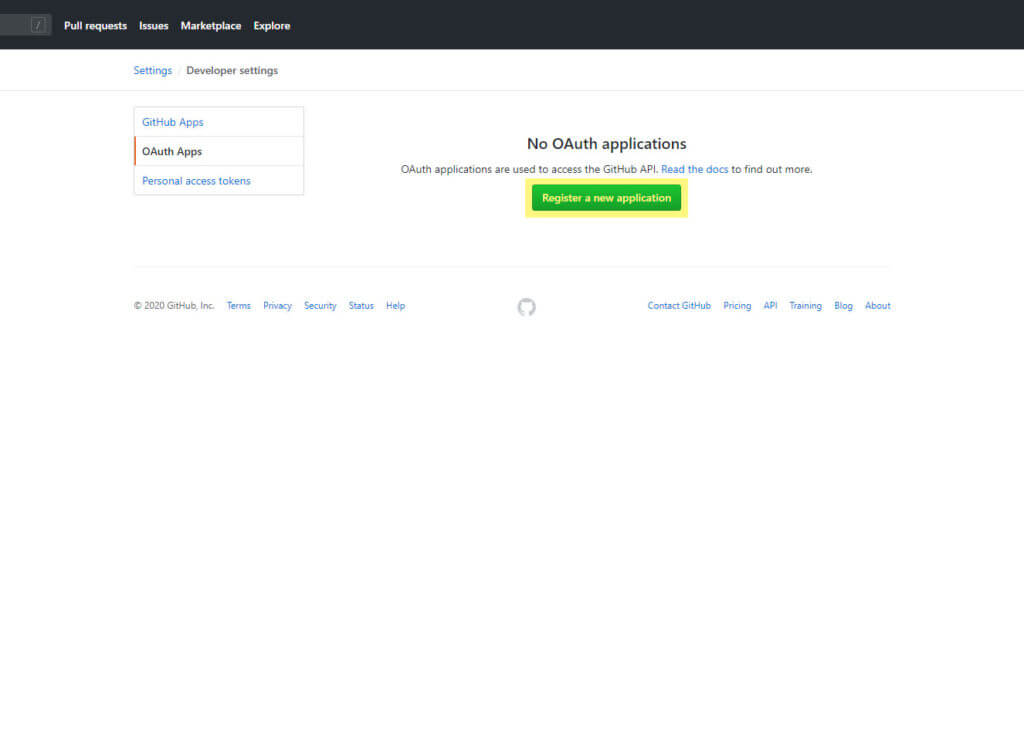This screenshot has height=748, width=1024.
Task: Open the Read the docs link
Action: [x=694, y=169]
